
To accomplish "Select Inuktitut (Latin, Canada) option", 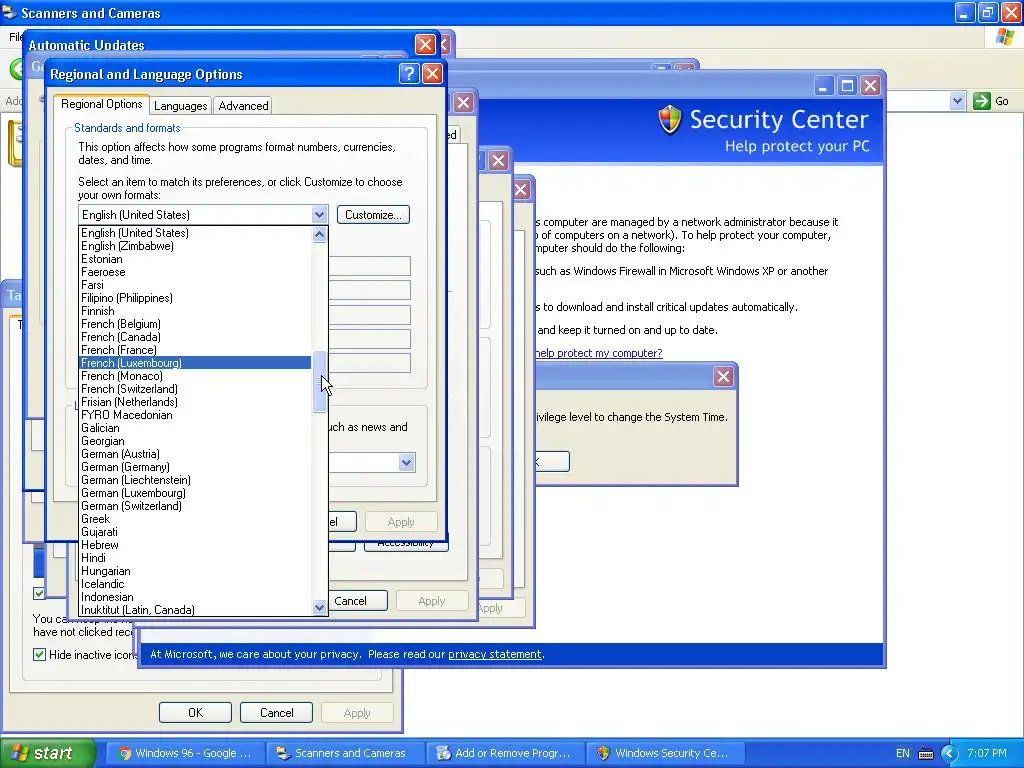I will coord(195,610).
